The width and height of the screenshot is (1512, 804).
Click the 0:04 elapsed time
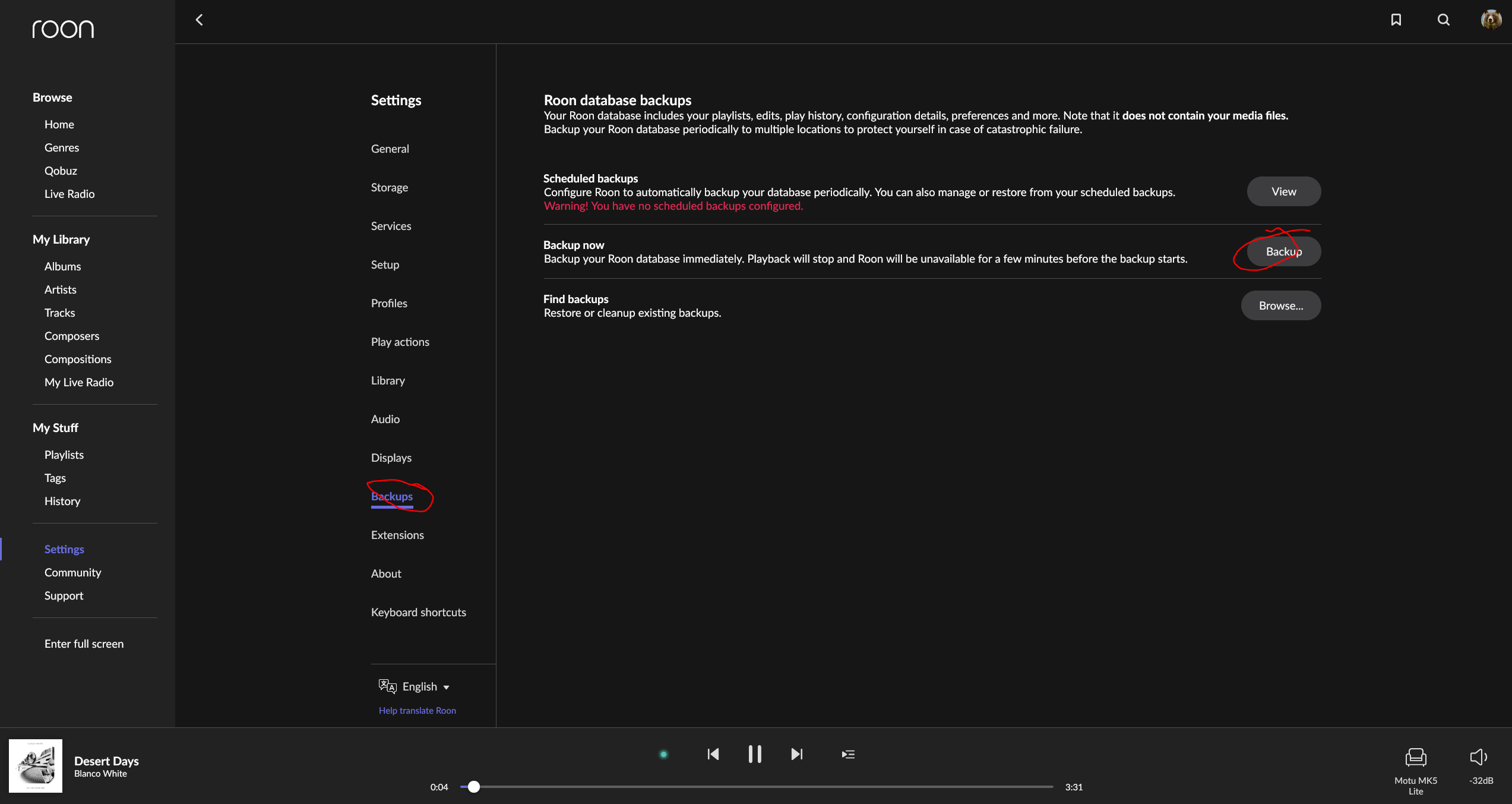point(439,787)
